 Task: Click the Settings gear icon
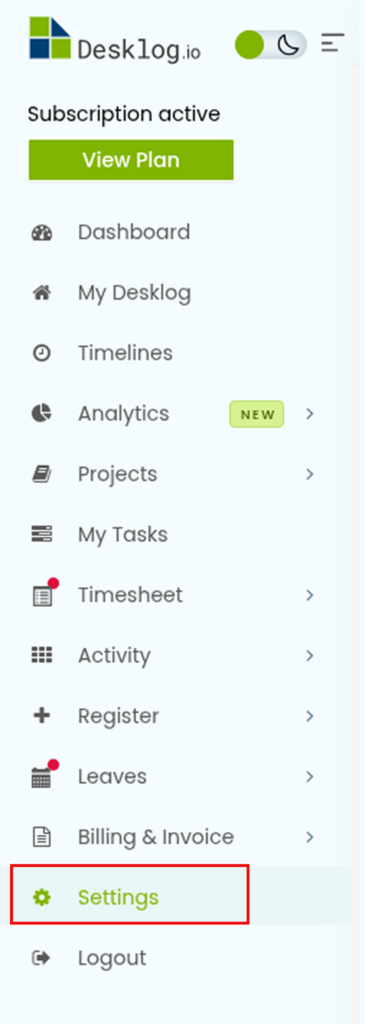click(x=42, y=897)
